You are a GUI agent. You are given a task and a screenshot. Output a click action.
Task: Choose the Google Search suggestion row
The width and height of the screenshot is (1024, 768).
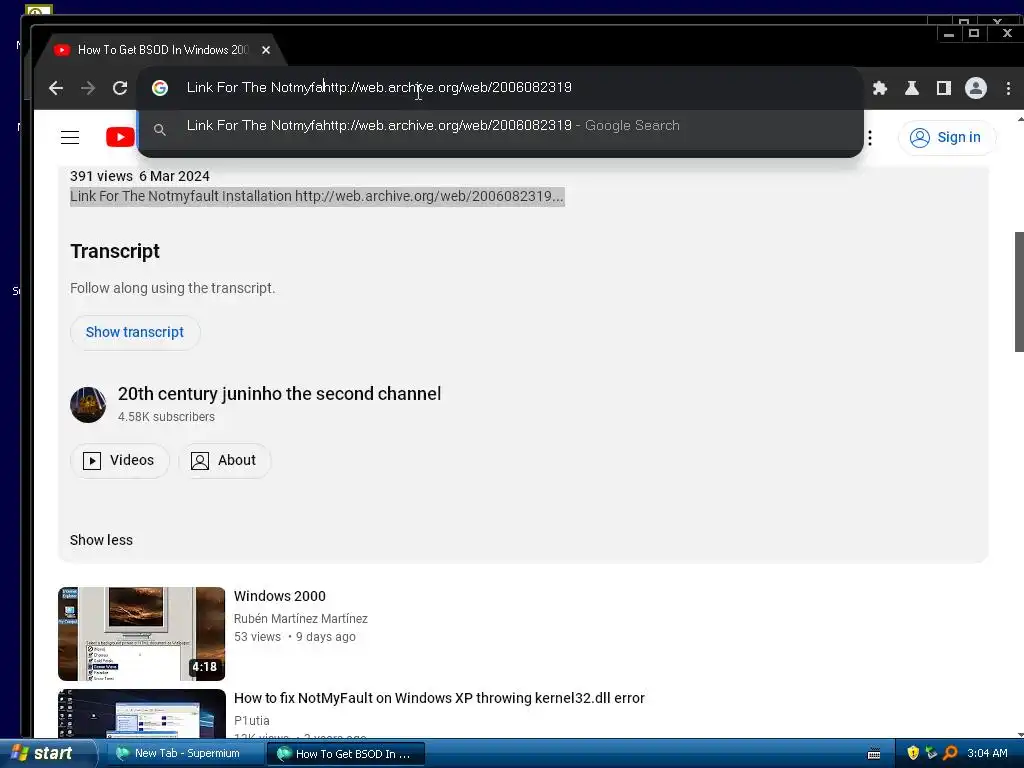[x=500, y=126]
